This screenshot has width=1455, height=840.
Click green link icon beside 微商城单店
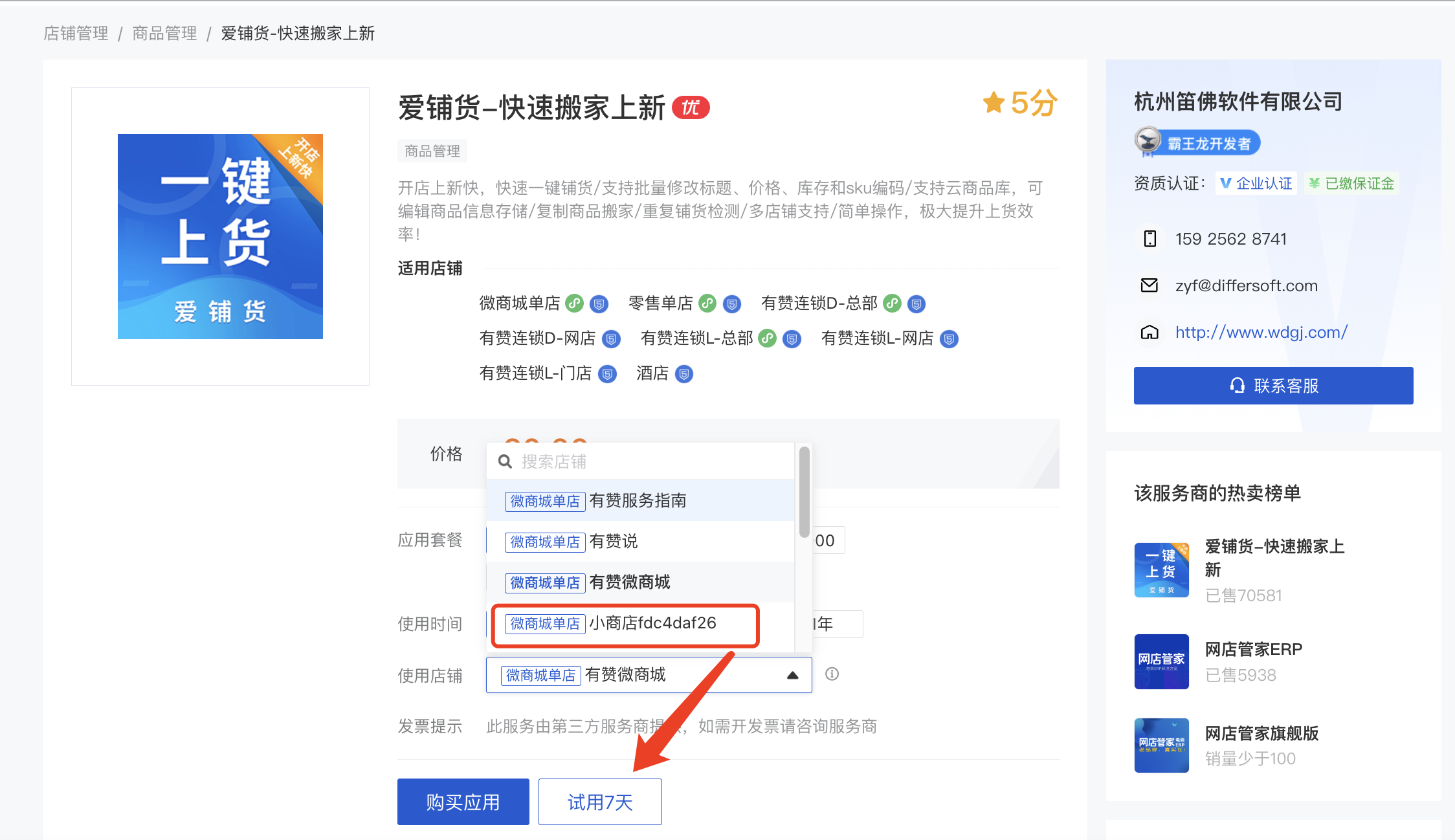tap(574, 304)
